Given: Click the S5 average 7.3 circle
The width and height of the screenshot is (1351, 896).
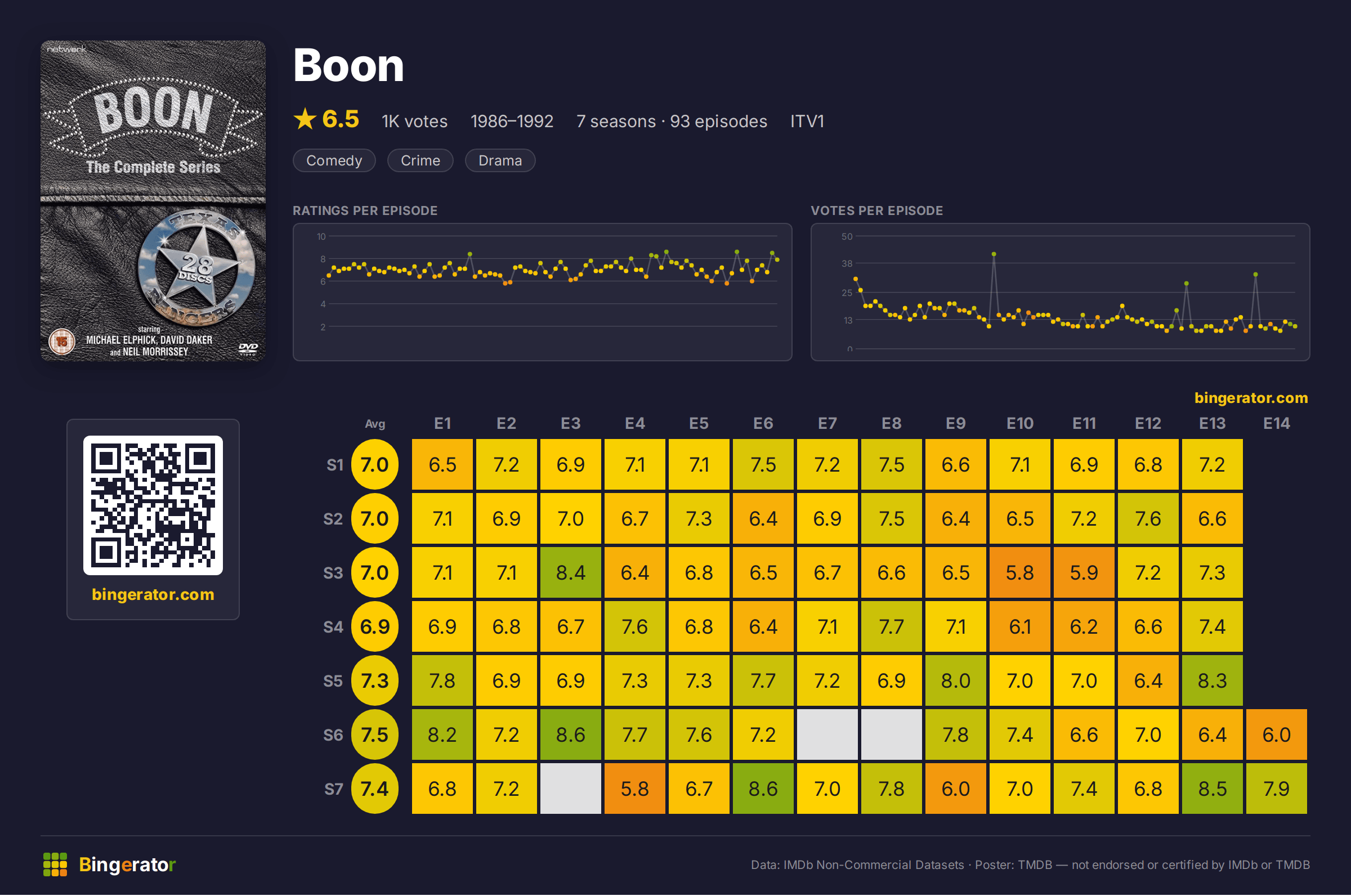Looking at the screenshot, I should pyautogui.click(x=374, y=681).
